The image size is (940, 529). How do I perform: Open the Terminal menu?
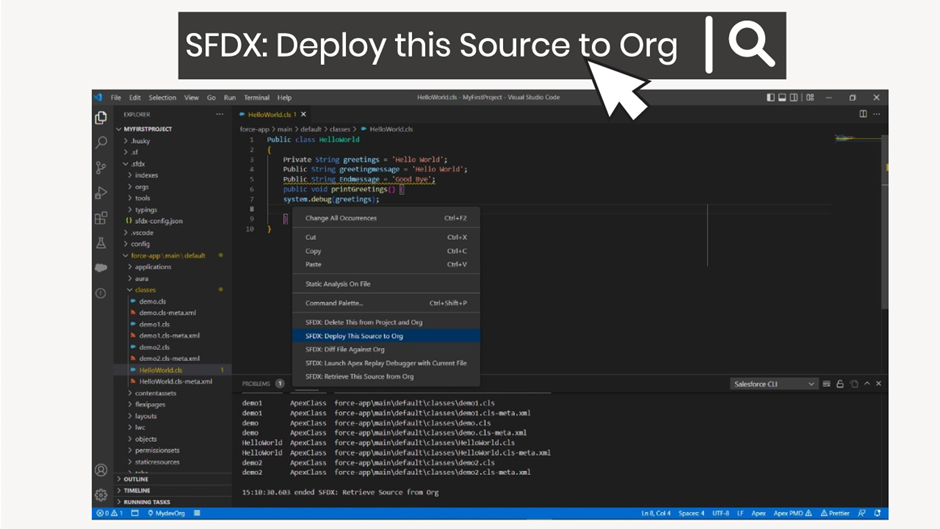coord(257,97)
